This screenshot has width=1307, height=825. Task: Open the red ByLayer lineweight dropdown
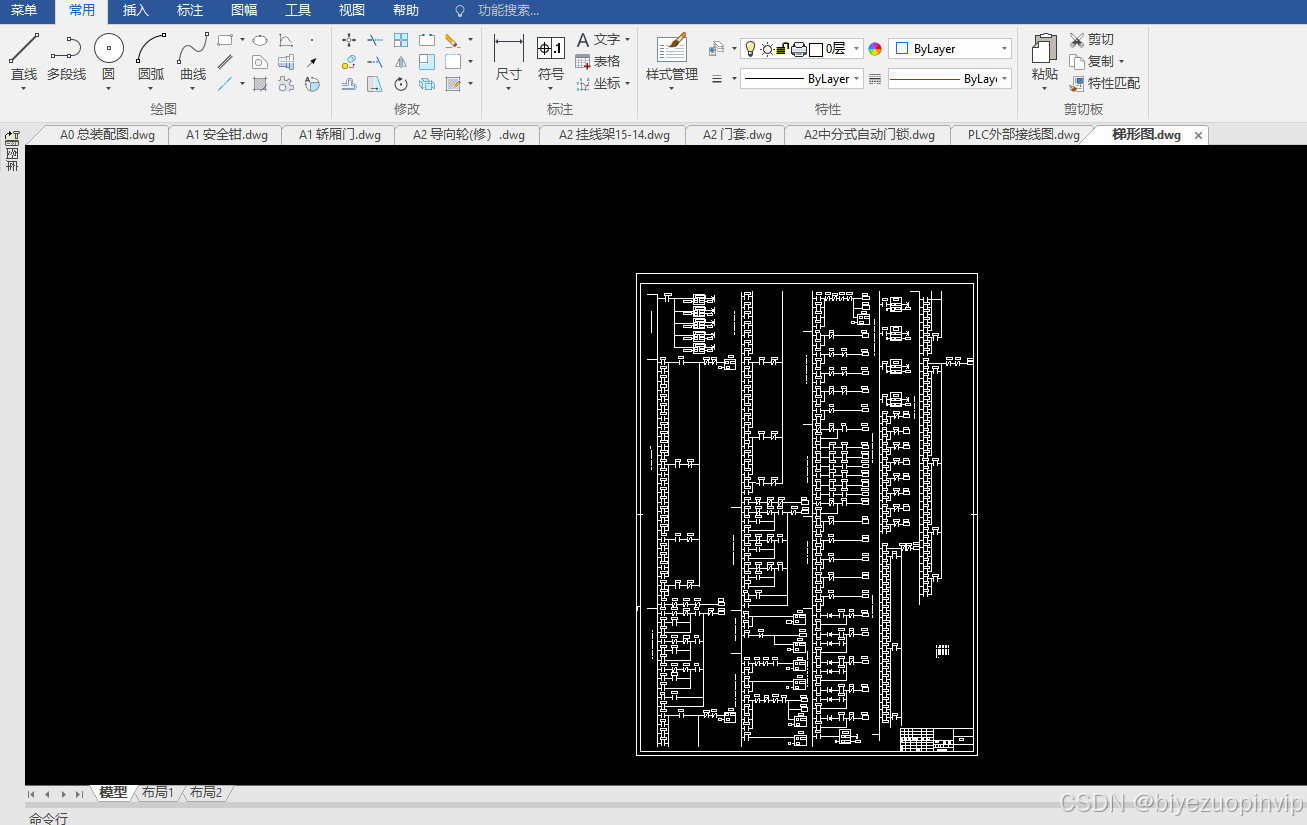click(x=1005, y=79)
